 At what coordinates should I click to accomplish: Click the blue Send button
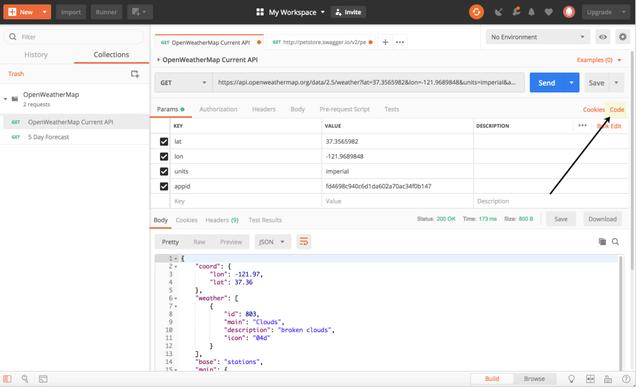[547, 83]
